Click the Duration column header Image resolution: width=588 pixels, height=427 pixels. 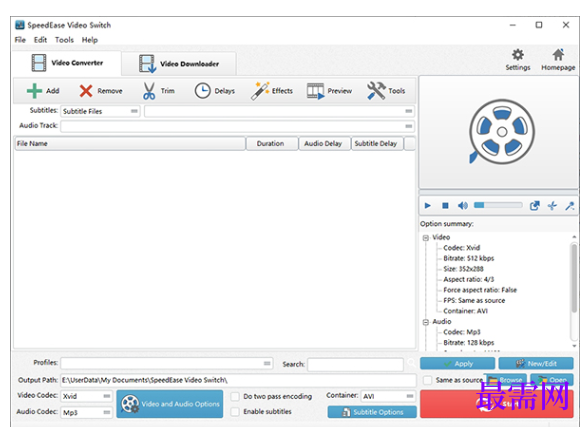point(272,144)
